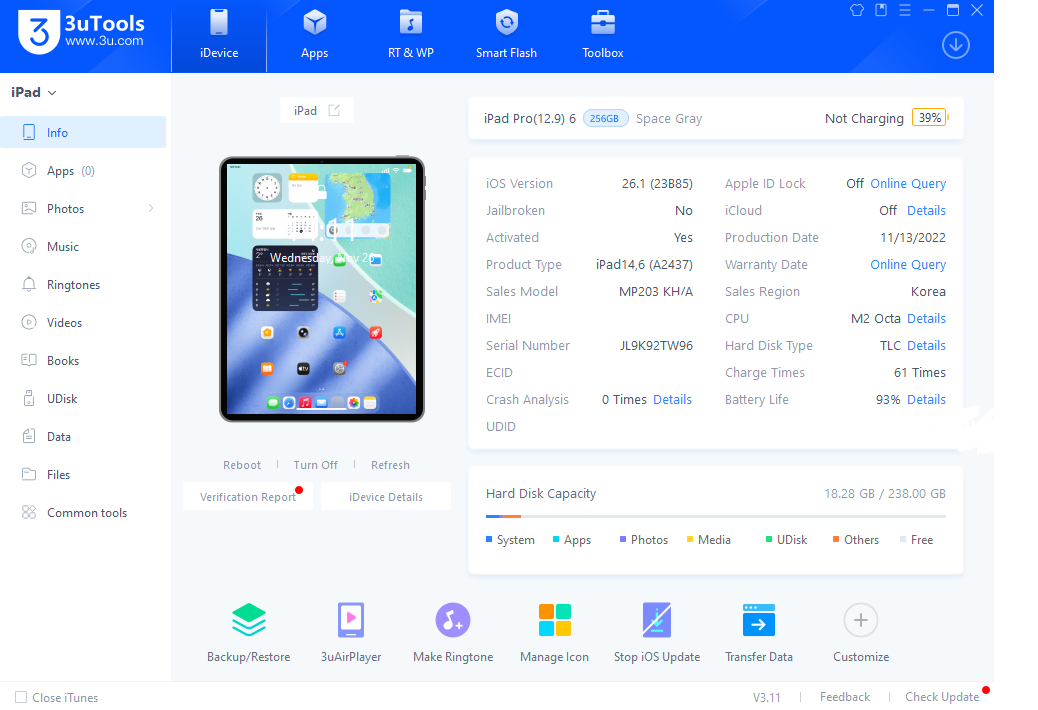Viewport: 1038px width, 710px height.
Task: Enable the Close iTunes checkbox
Action: [x=21, y=697]
